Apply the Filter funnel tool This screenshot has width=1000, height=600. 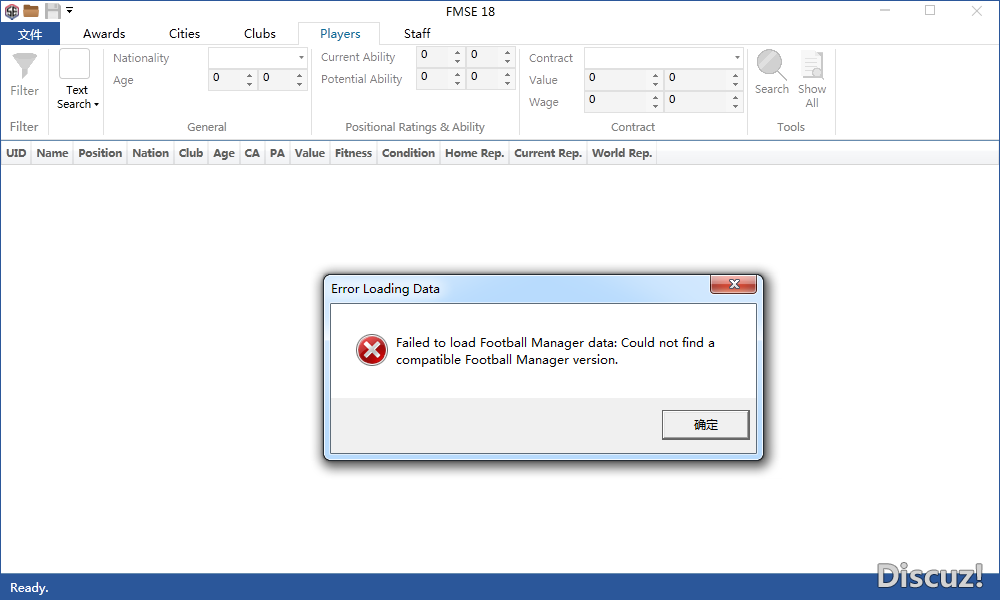[x=24, y=75]
